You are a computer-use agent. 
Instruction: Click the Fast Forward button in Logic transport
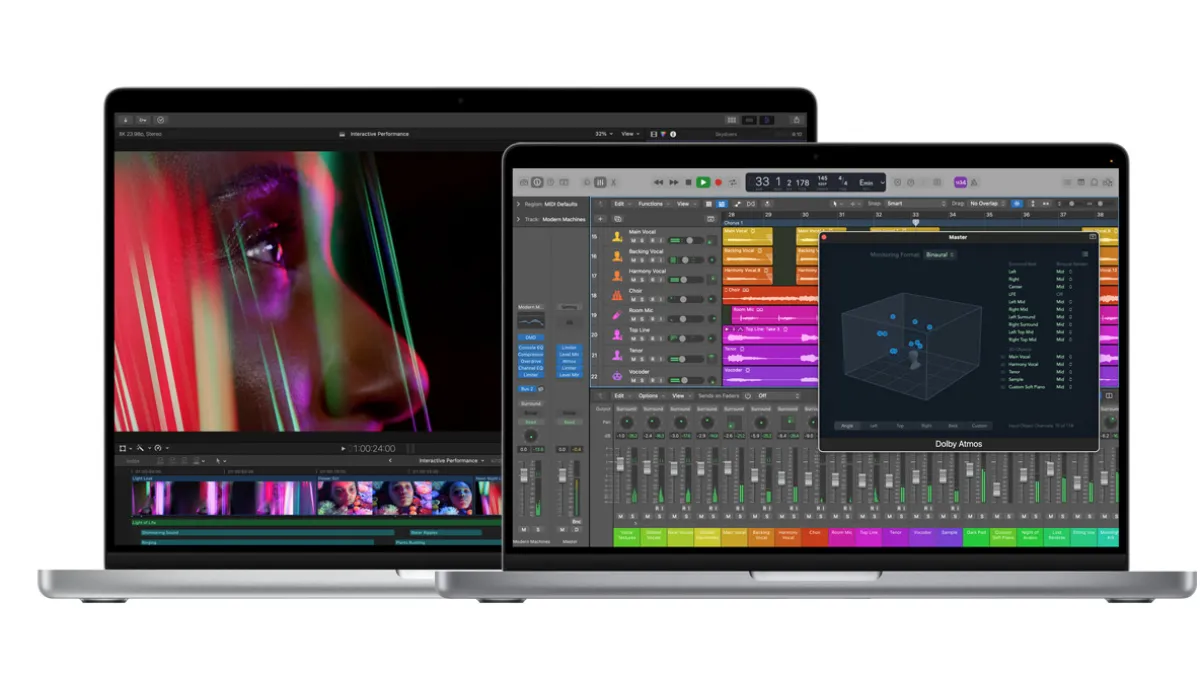(x=673, y=182)
